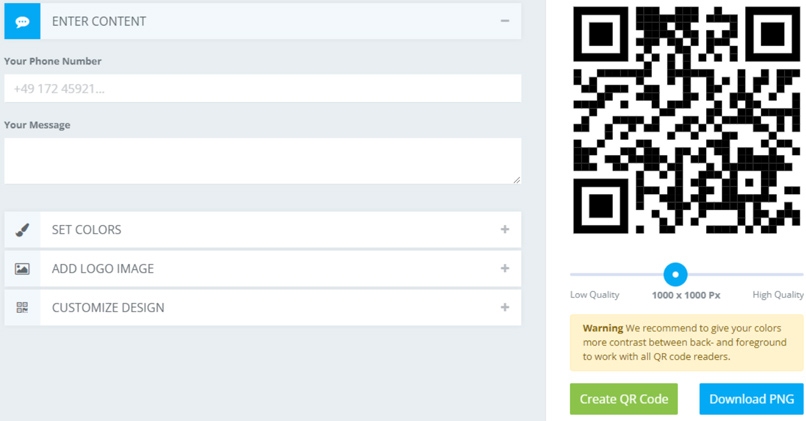806x421 pixels.
Task: Focus the Your Phone Number field
Action: pos(263,88)
